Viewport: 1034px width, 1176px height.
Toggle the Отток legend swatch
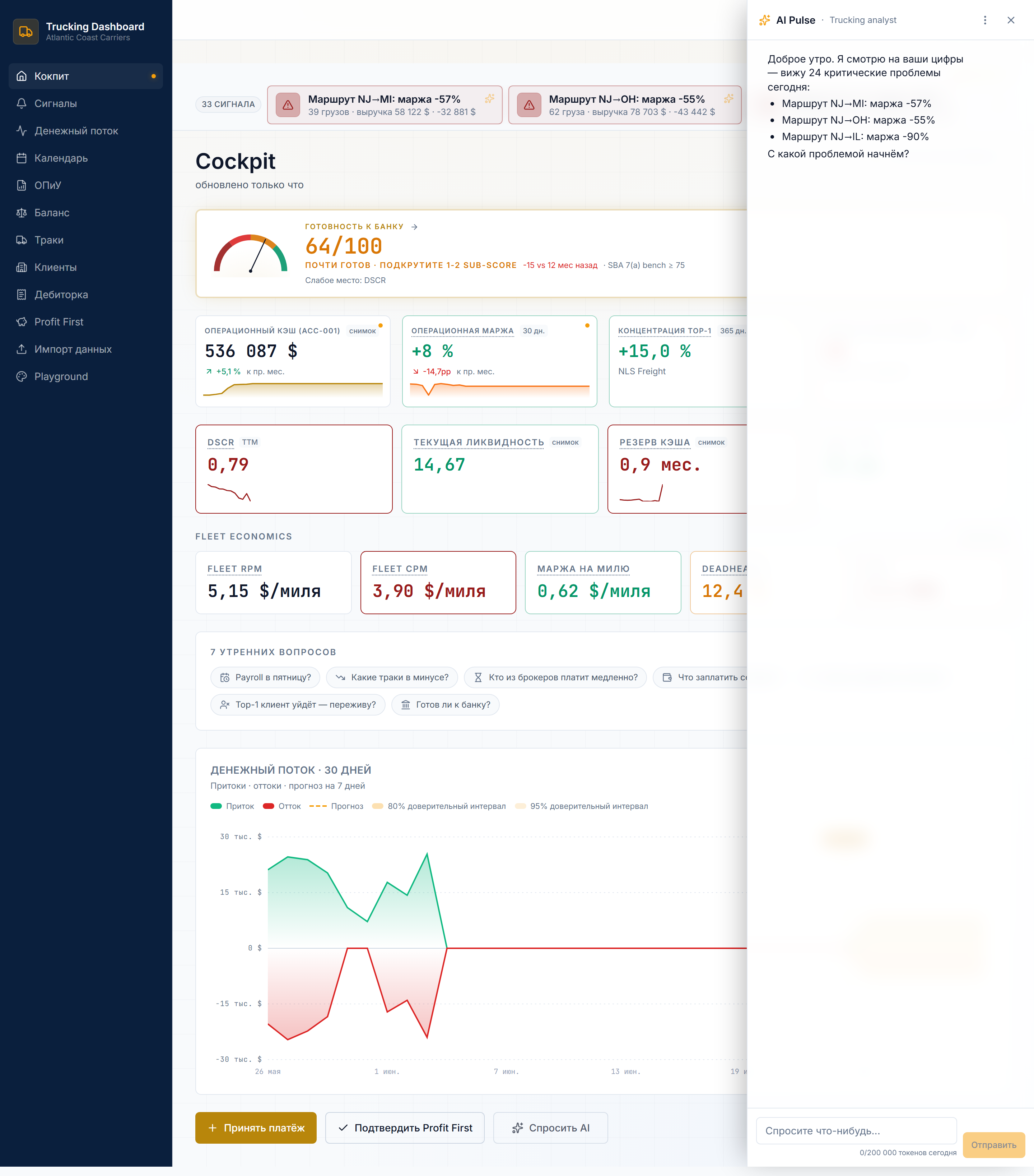coord(269,806)
